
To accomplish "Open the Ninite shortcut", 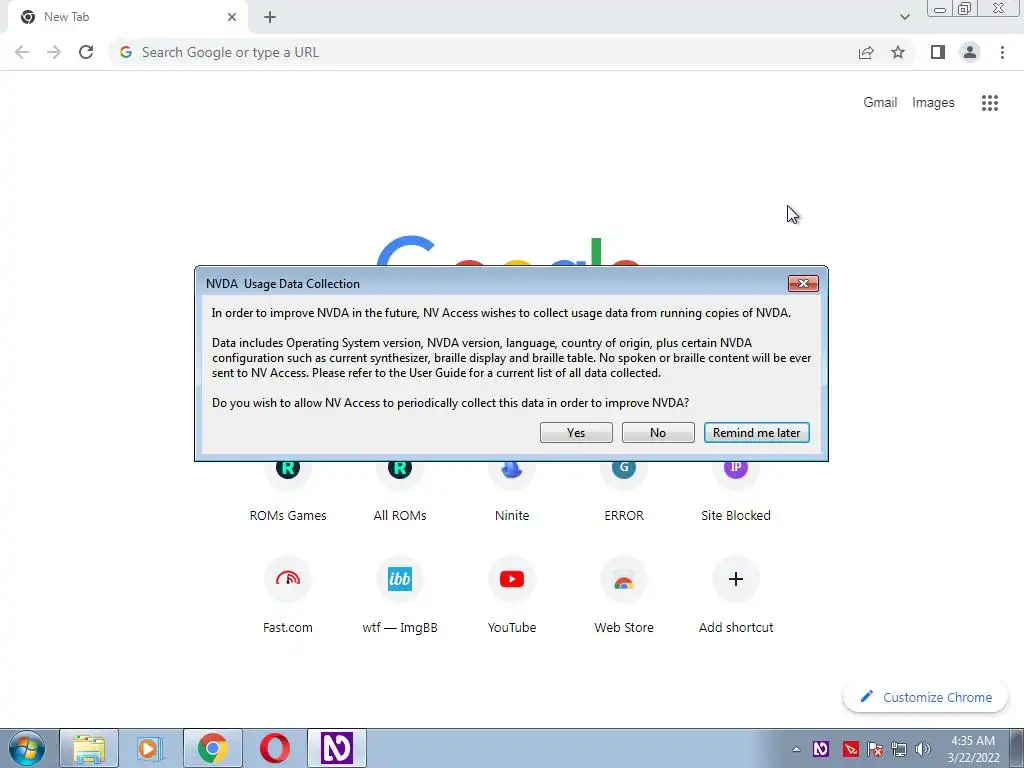I will pos(512,477).
